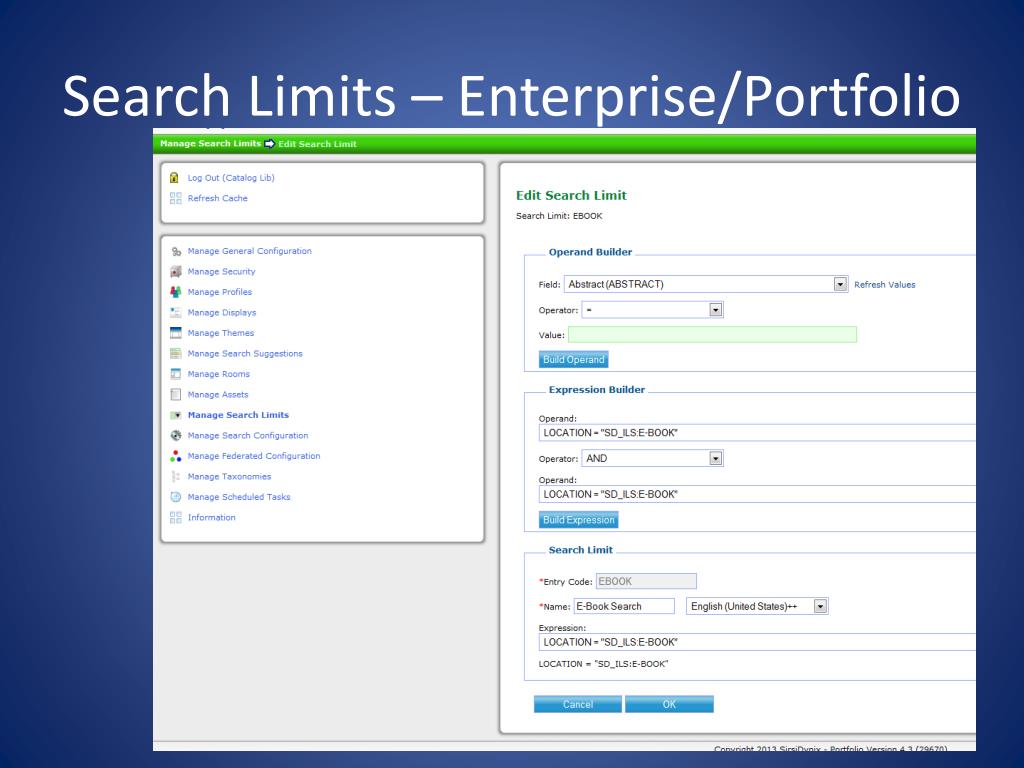This screenshot has height=768, width=1024.
Task: Click the Manage Federated Configuration colored dots icon
Action: (176, 456)
